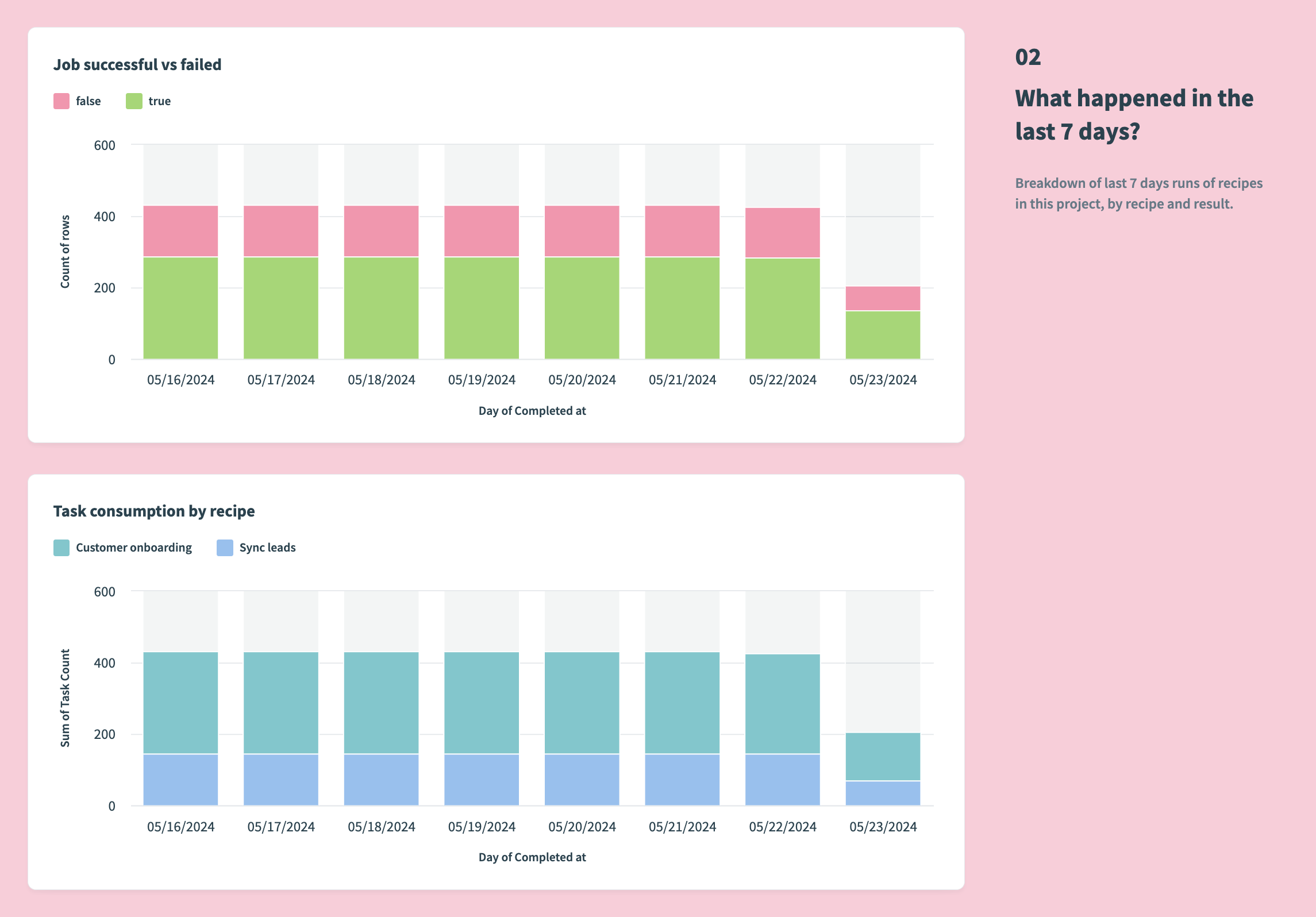Screen dimensions: 1316x917
Task: Click the "02" section number
Action: [1028, 56]
